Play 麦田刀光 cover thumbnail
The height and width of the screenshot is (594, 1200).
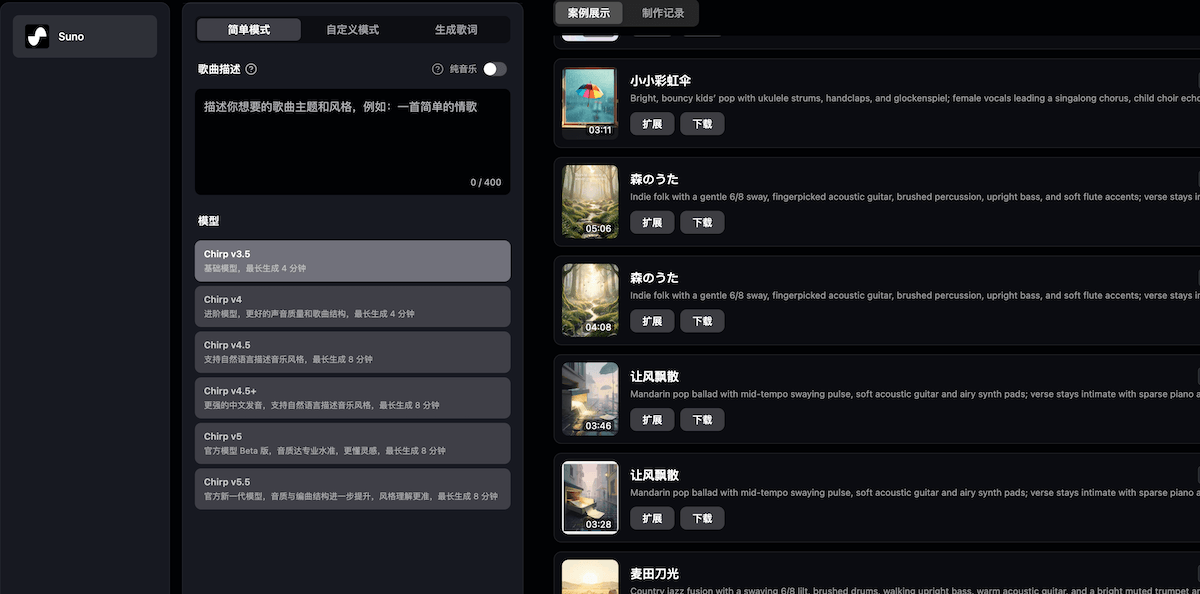590,577
